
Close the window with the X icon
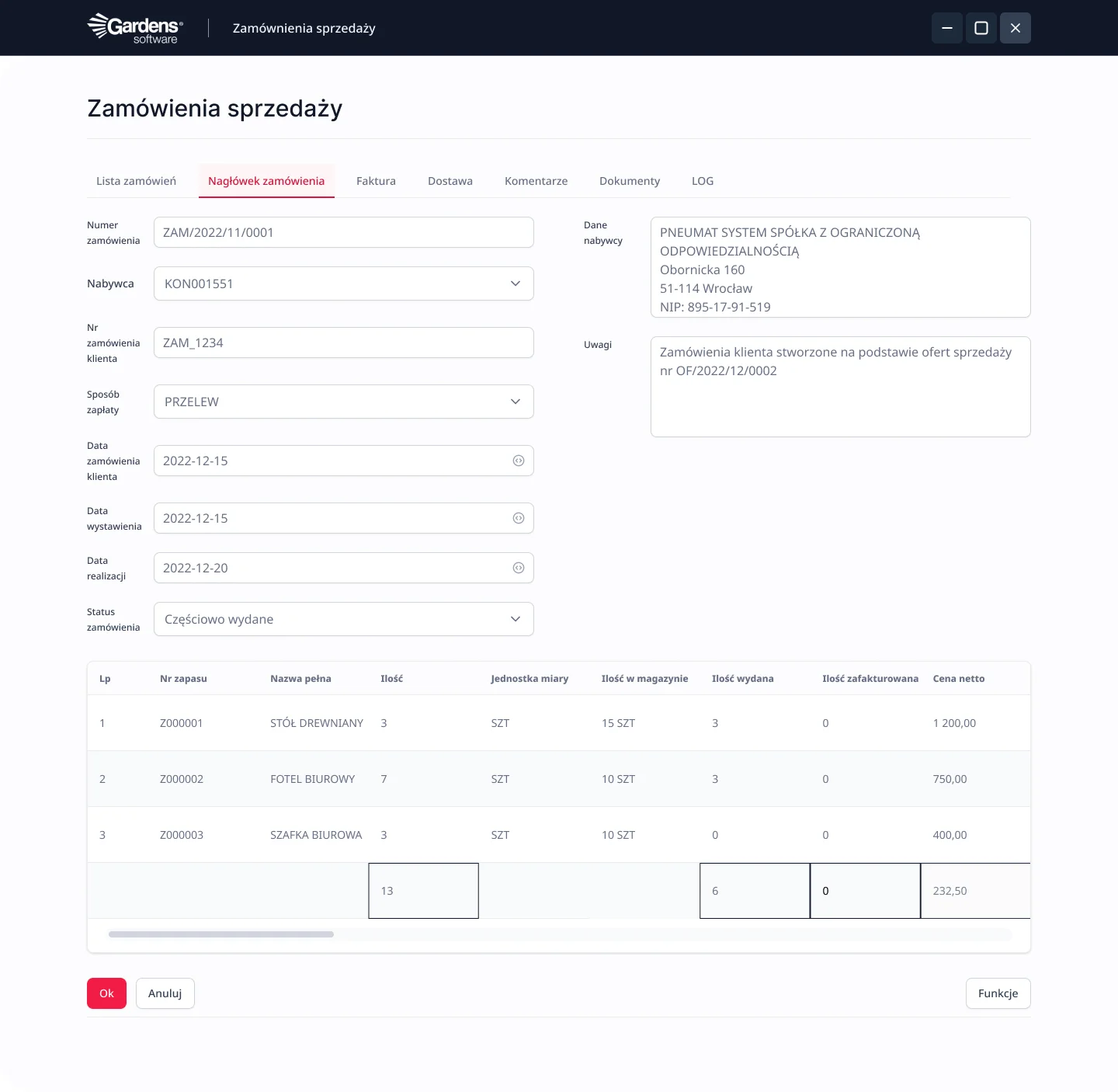[x=1016, y=28]
